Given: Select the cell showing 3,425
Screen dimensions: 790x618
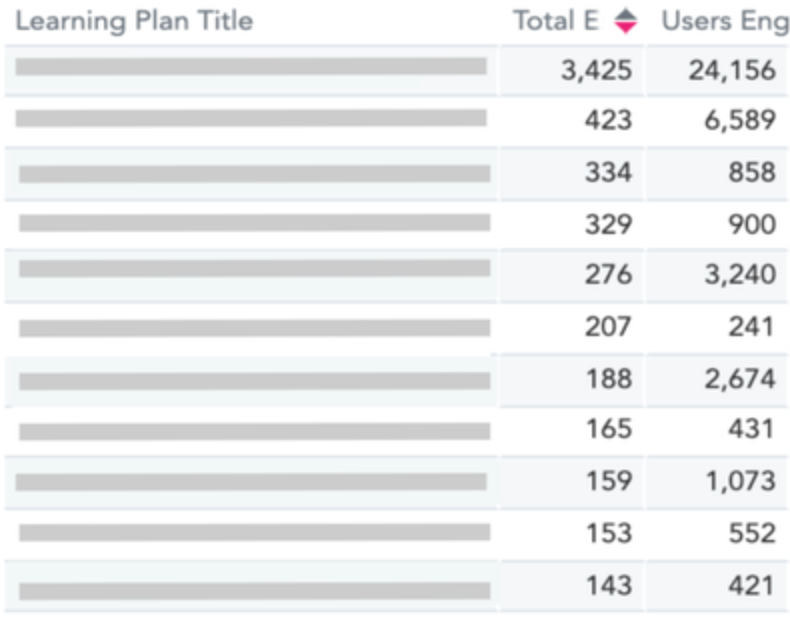Looking at the screenshot, I should point(596,70).
